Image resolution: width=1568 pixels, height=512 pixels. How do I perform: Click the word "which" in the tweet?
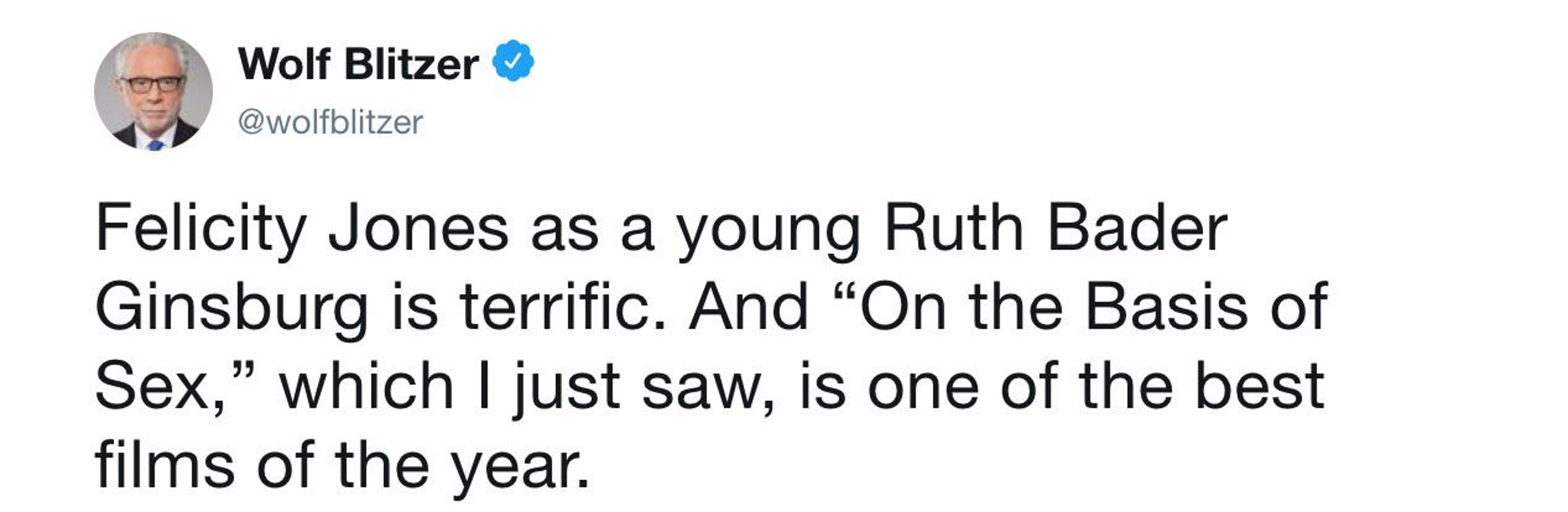367,386
